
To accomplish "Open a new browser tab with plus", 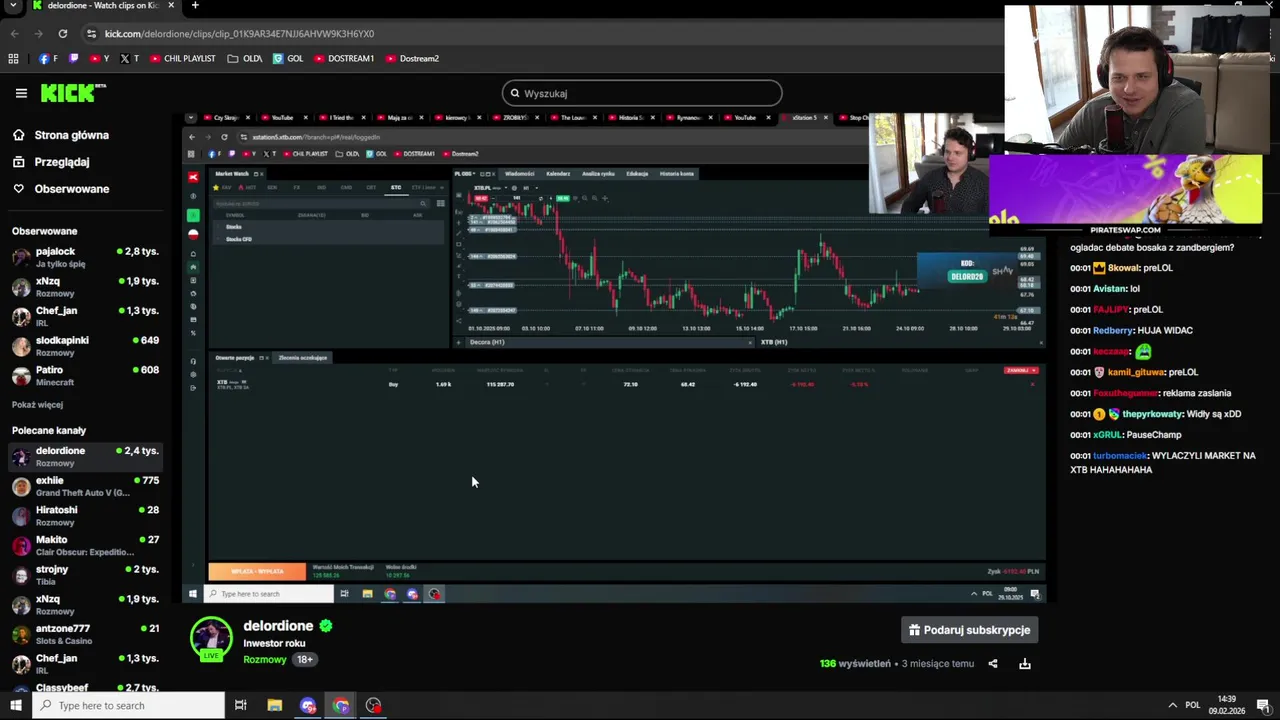I will pos(195,6).
